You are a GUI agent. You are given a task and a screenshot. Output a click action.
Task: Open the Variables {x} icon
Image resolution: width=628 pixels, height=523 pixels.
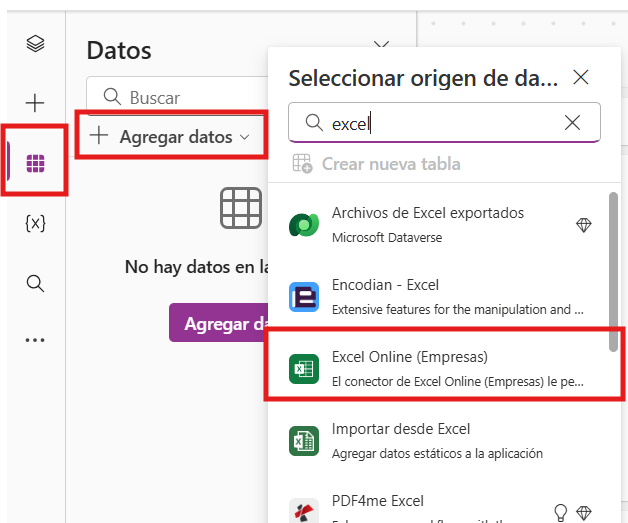35,223
